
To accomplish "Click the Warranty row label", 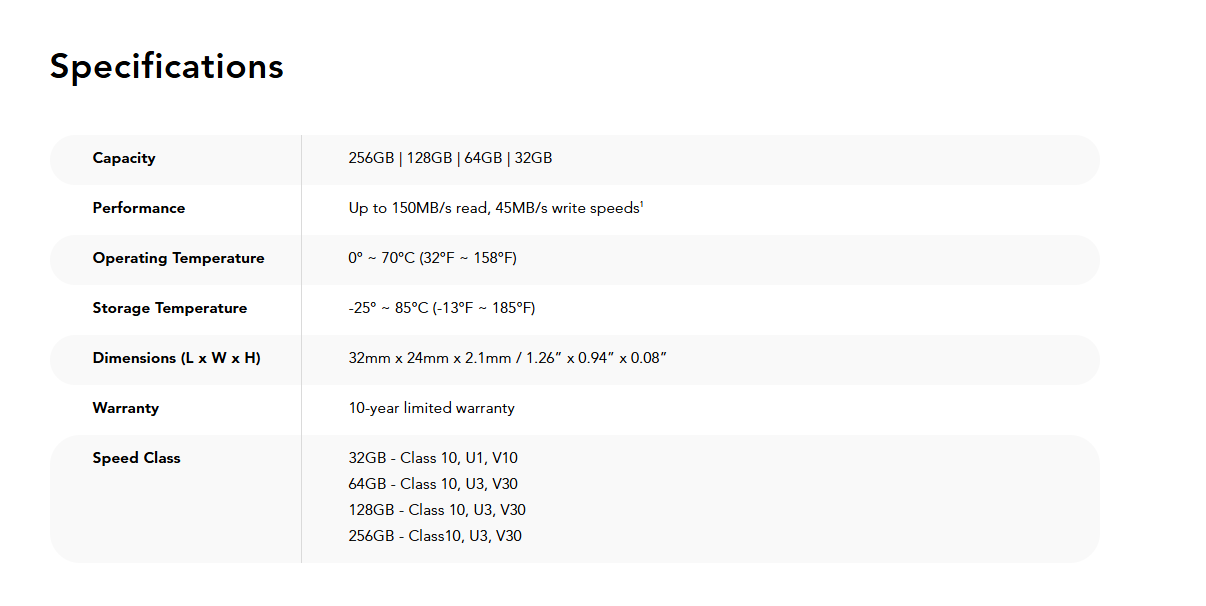I will coord(126,408).
